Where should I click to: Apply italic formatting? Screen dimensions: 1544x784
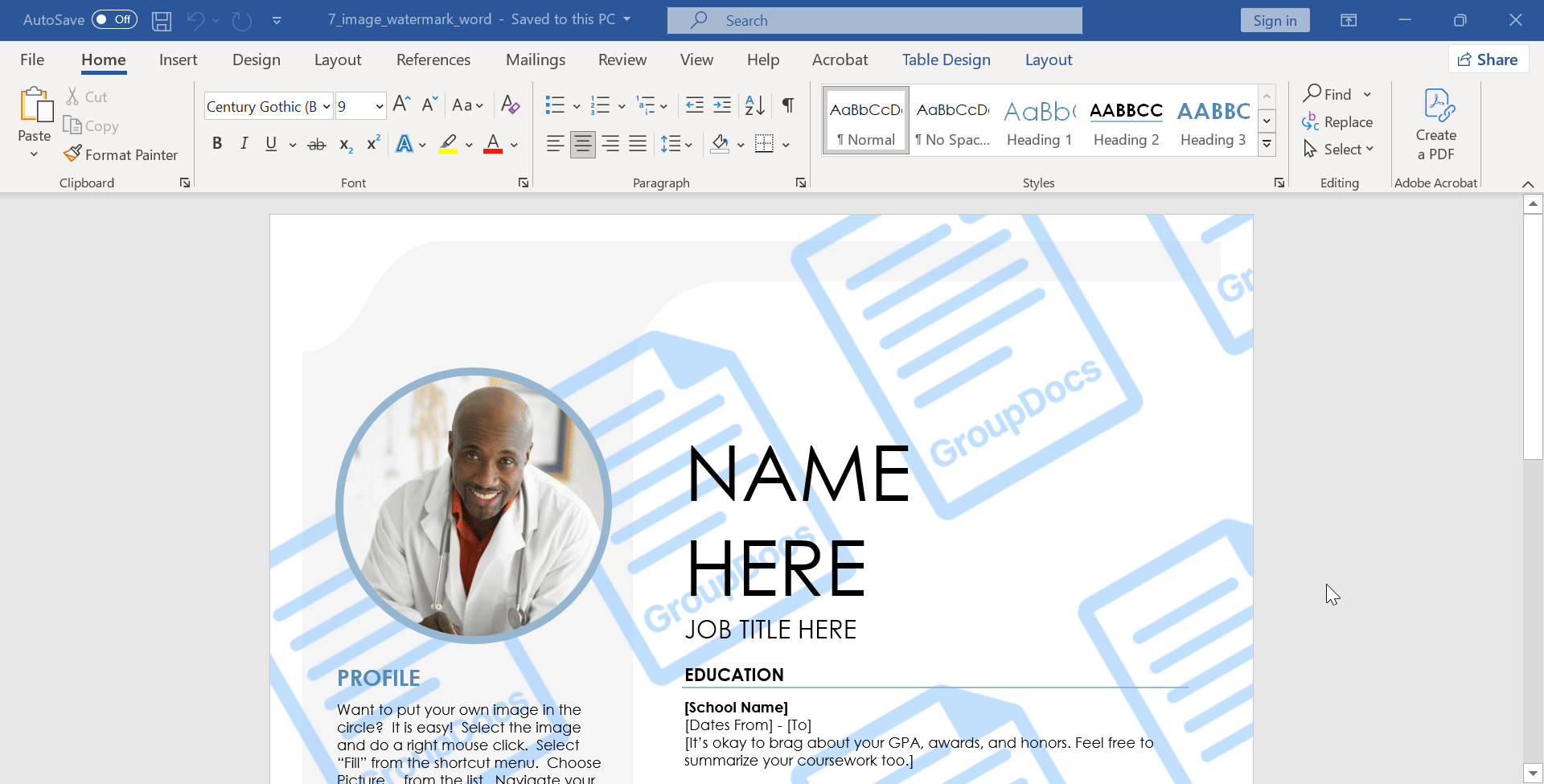point(244,143)
